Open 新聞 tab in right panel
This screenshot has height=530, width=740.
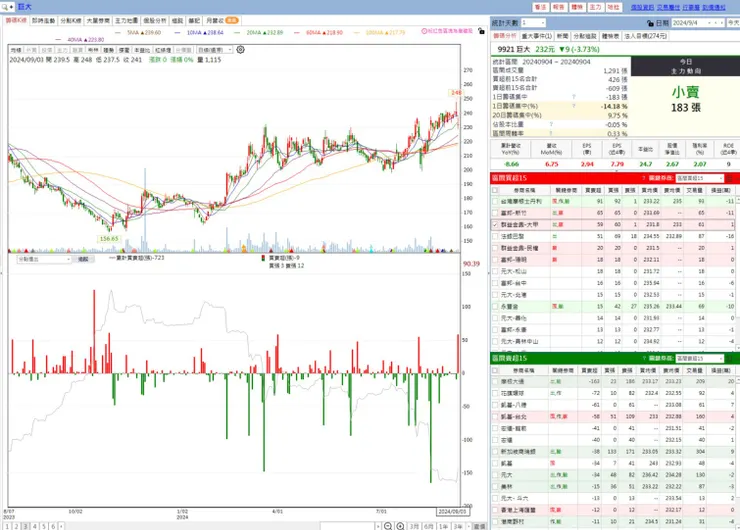(562, 36)
